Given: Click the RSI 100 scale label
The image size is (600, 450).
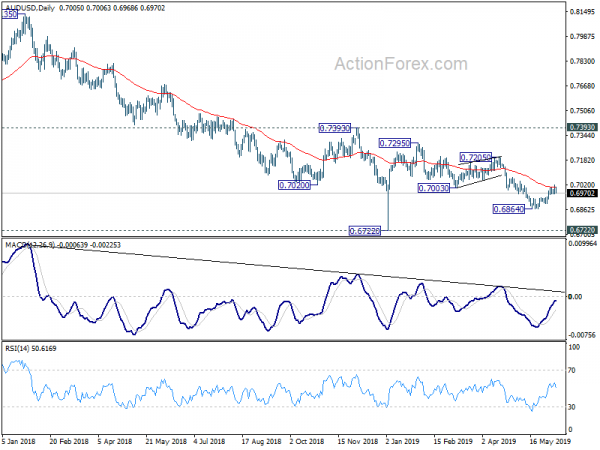Looking at the screenshot, I should [574, 347].
